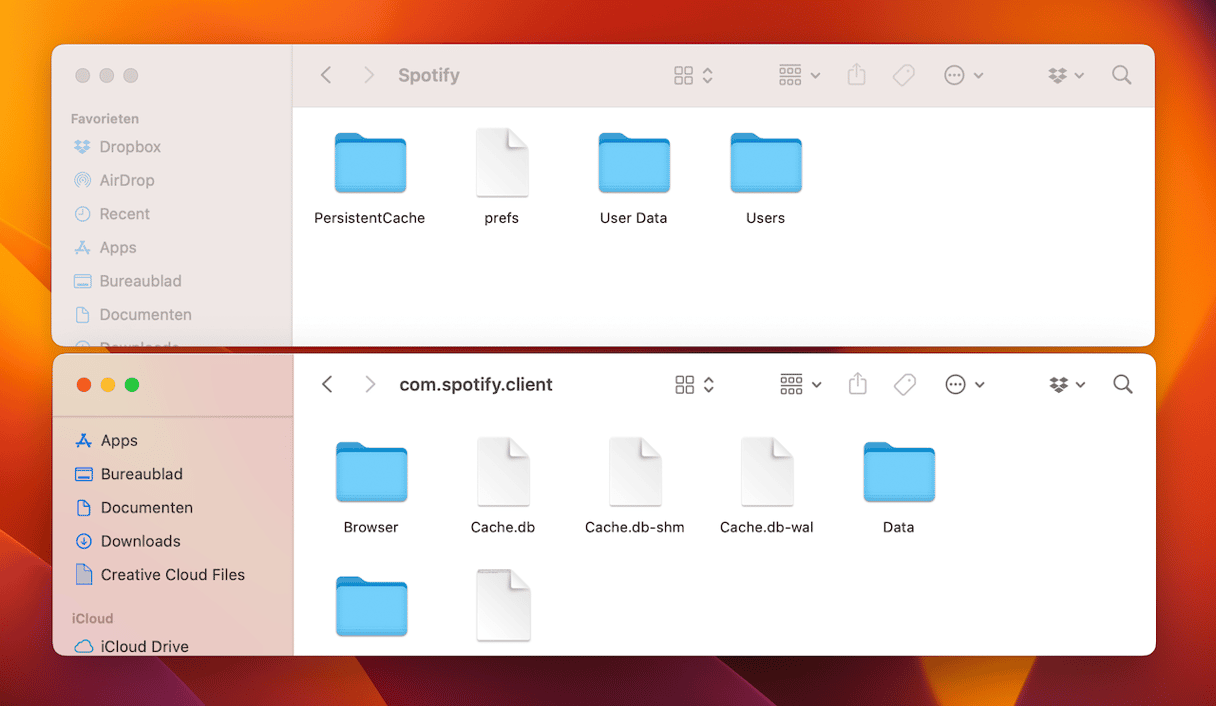Select Bureaublad in the Spotify window sidebar

pyautogui.click(x=128, y=281)
